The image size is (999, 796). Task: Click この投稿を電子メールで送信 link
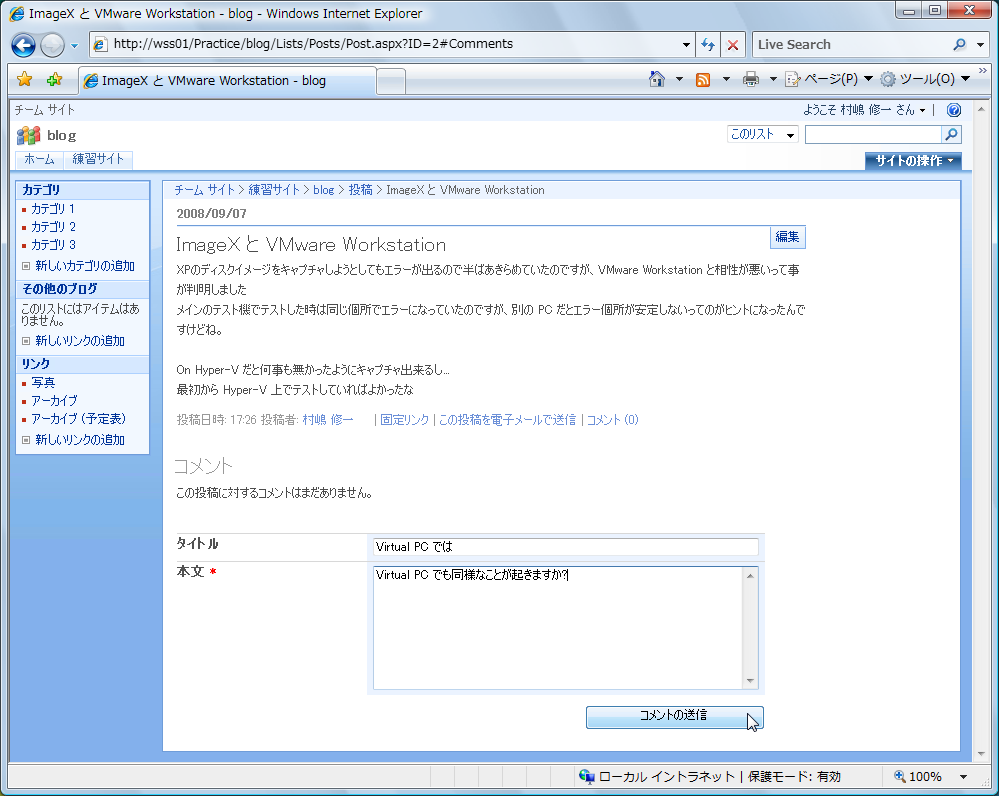(x=507, y=419)
